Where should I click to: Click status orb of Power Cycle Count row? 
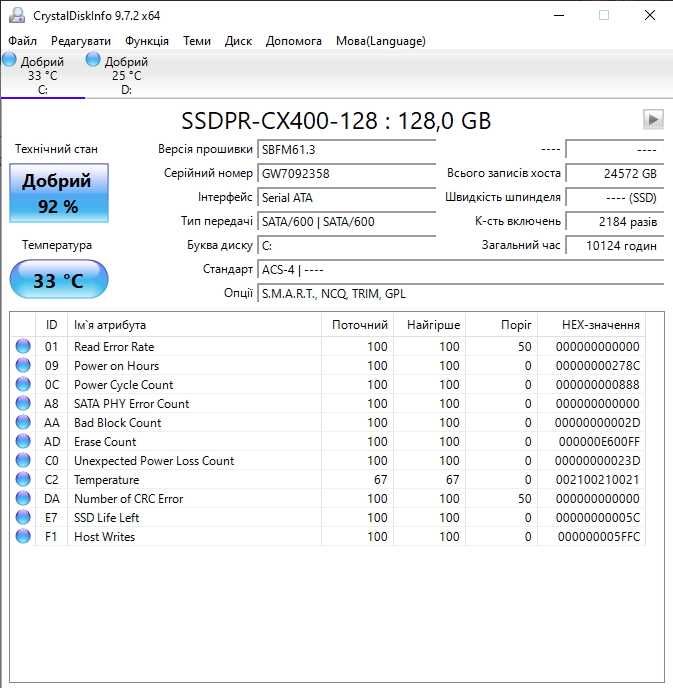(23, 384)
